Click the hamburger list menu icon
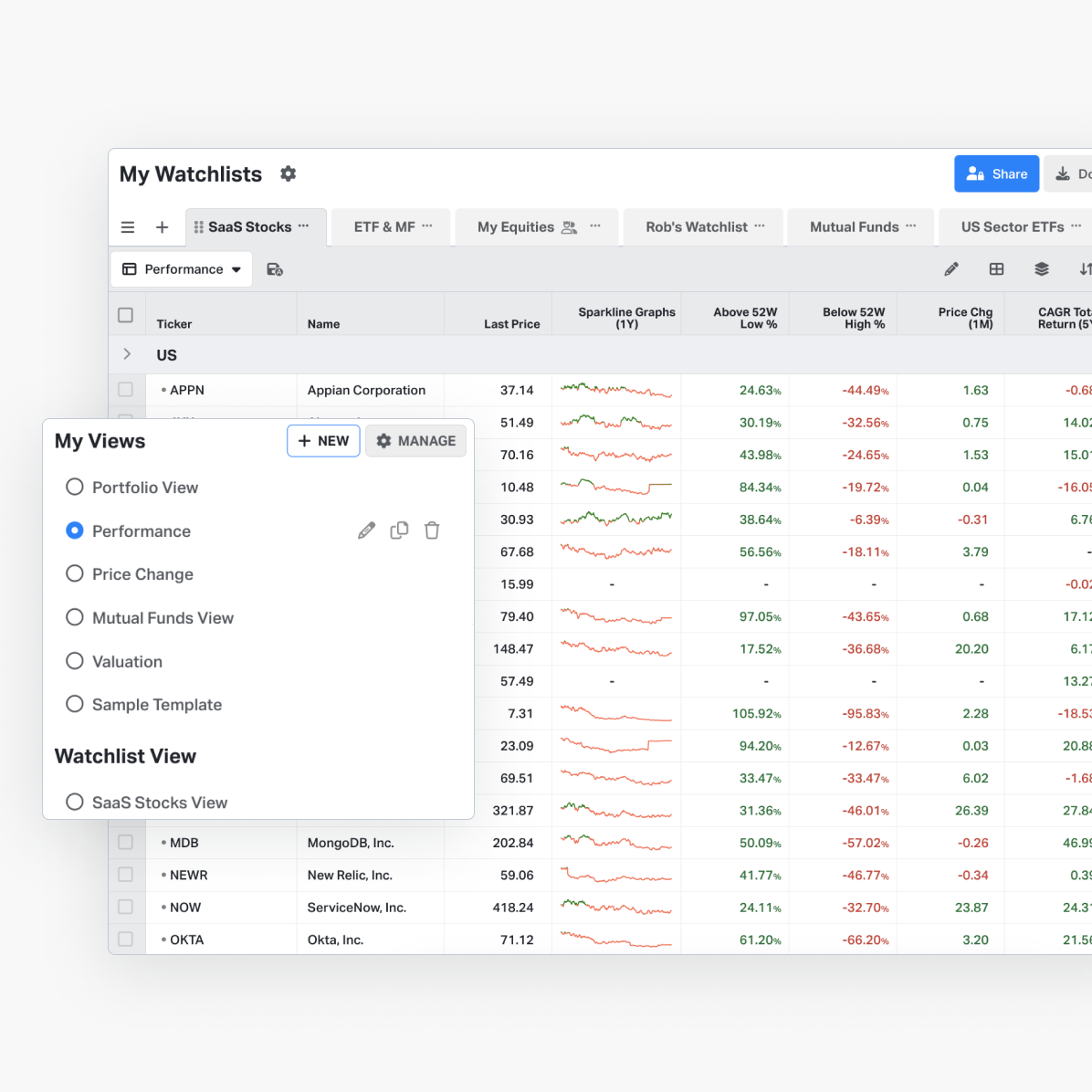 pos(128,227)
